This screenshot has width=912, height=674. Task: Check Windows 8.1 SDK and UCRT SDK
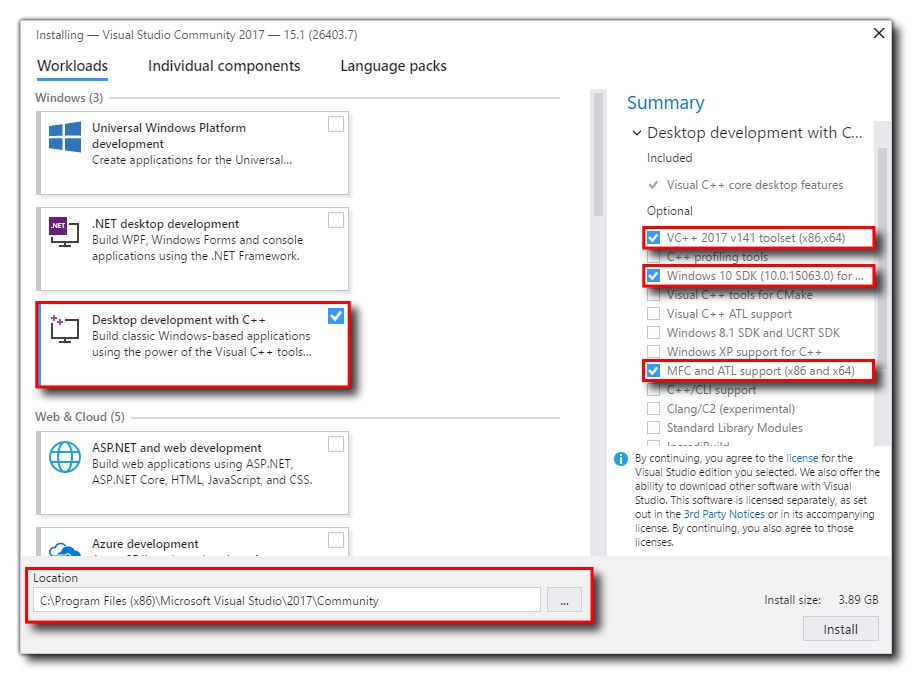(x=653, y=333)
